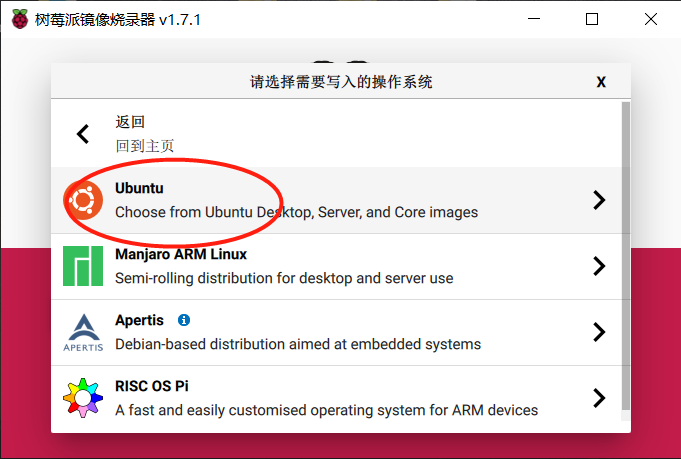Expand the RISC OS Pi chevron
This screenshot has height=459, width=681.
coord(599,398)
